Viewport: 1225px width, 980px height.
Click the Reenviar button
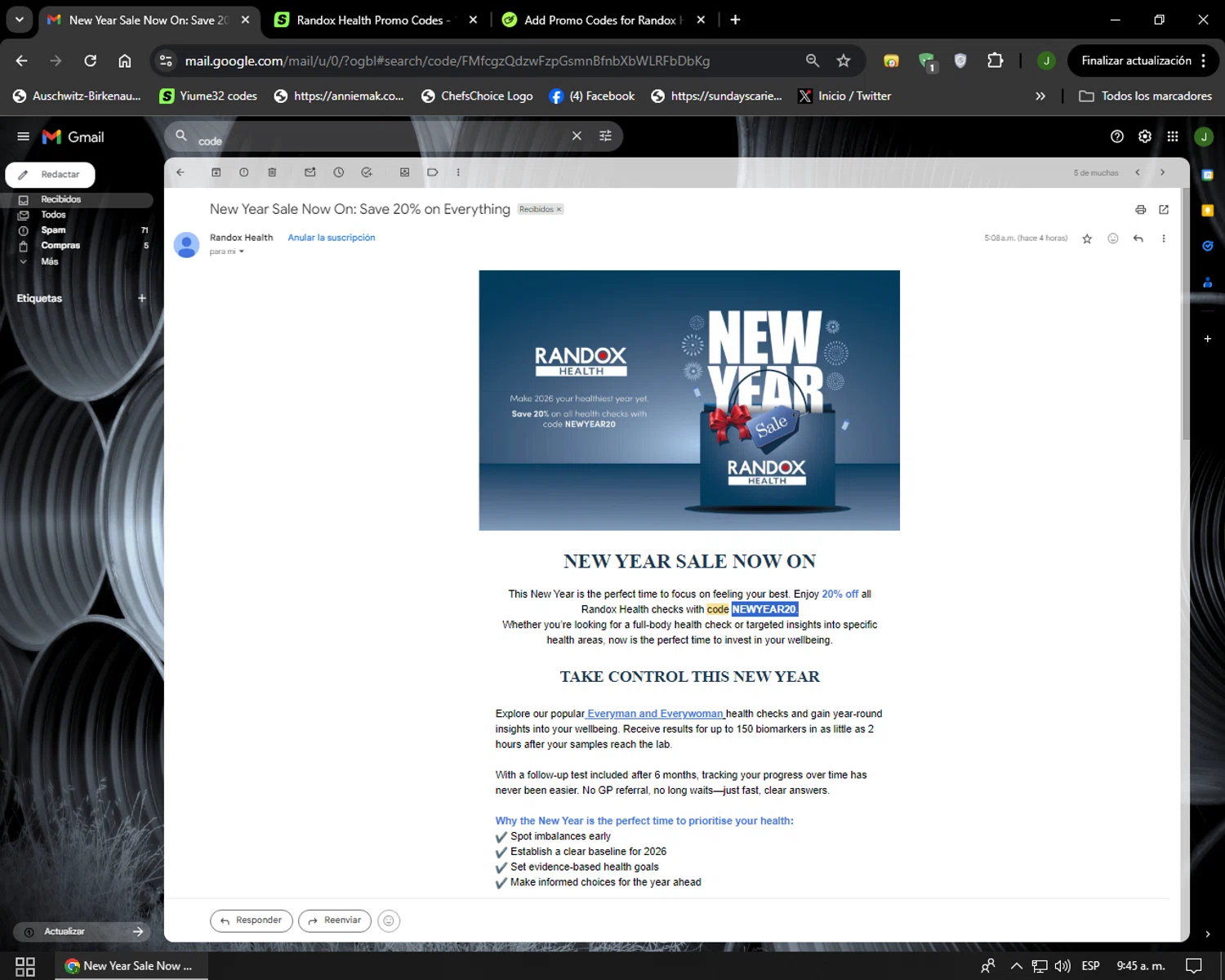pos(335,920)
